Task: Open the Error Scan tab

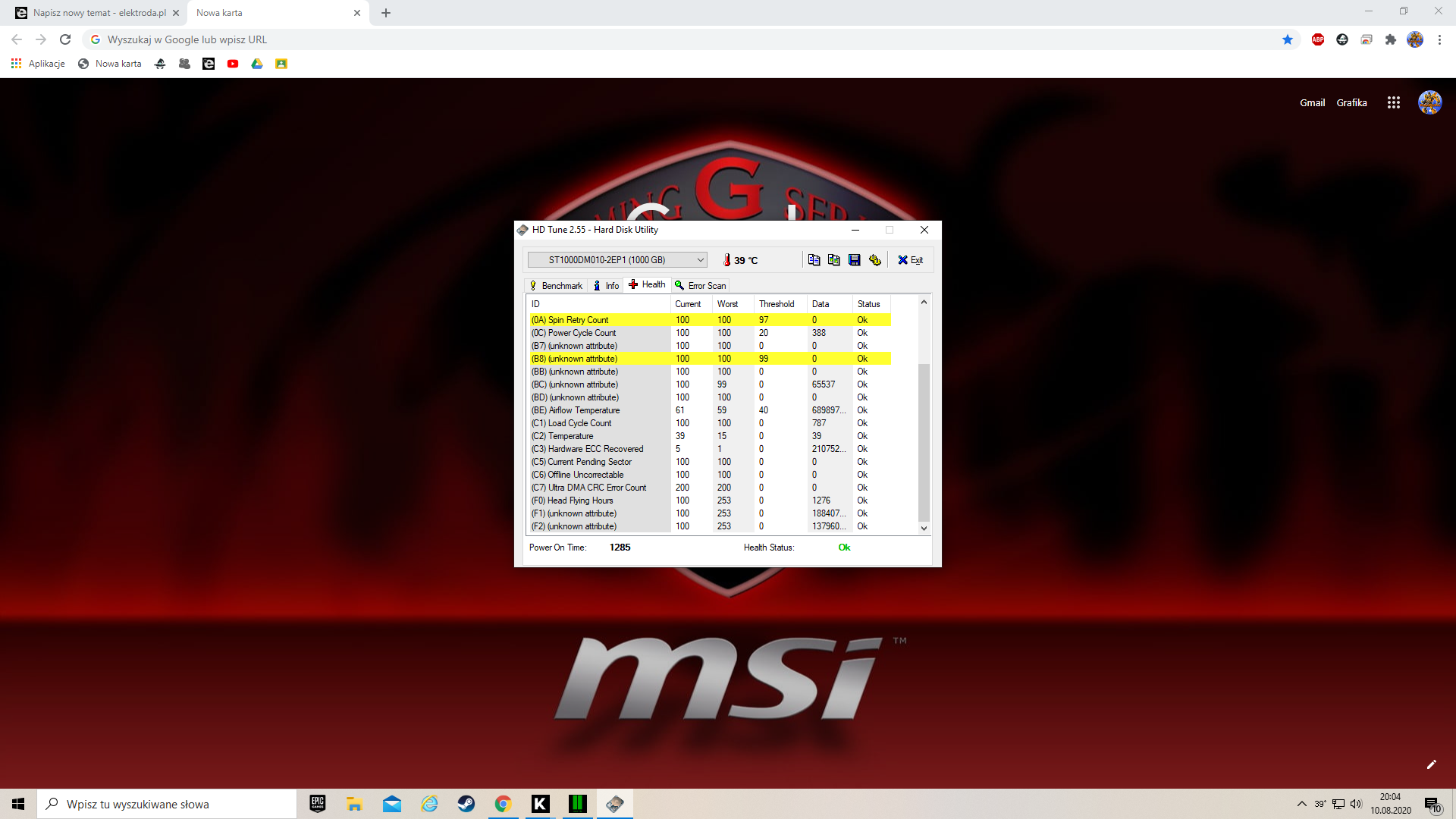Action: pos(701,286)
